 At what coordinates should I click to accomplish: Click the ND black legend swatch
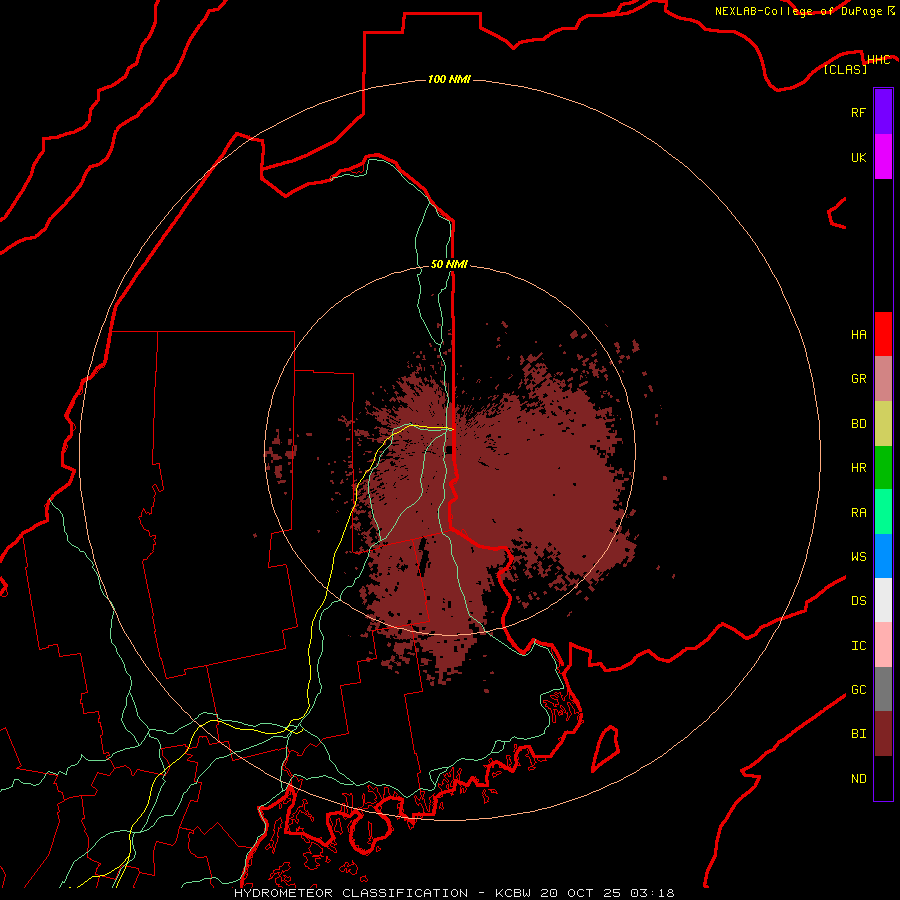pos(883,778)
